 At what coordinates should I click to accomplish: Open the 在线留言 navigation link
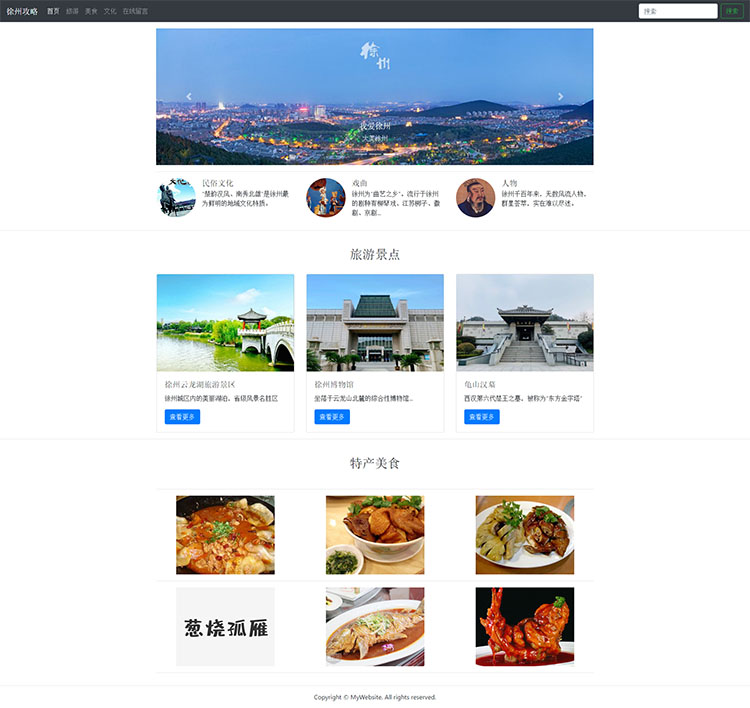(135, 11)
